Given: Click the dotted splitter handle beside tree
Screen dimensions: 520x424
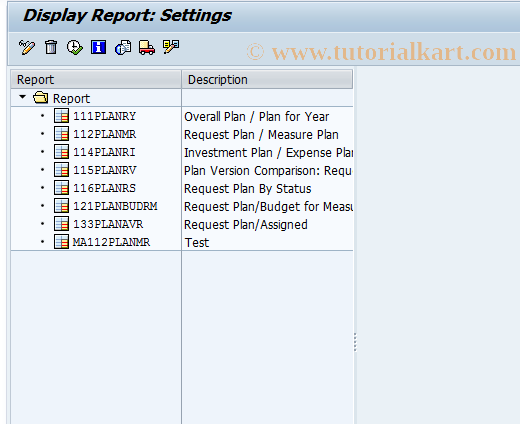Looking at the screenshot, I should pyautogui.click(x=355, y=342).
